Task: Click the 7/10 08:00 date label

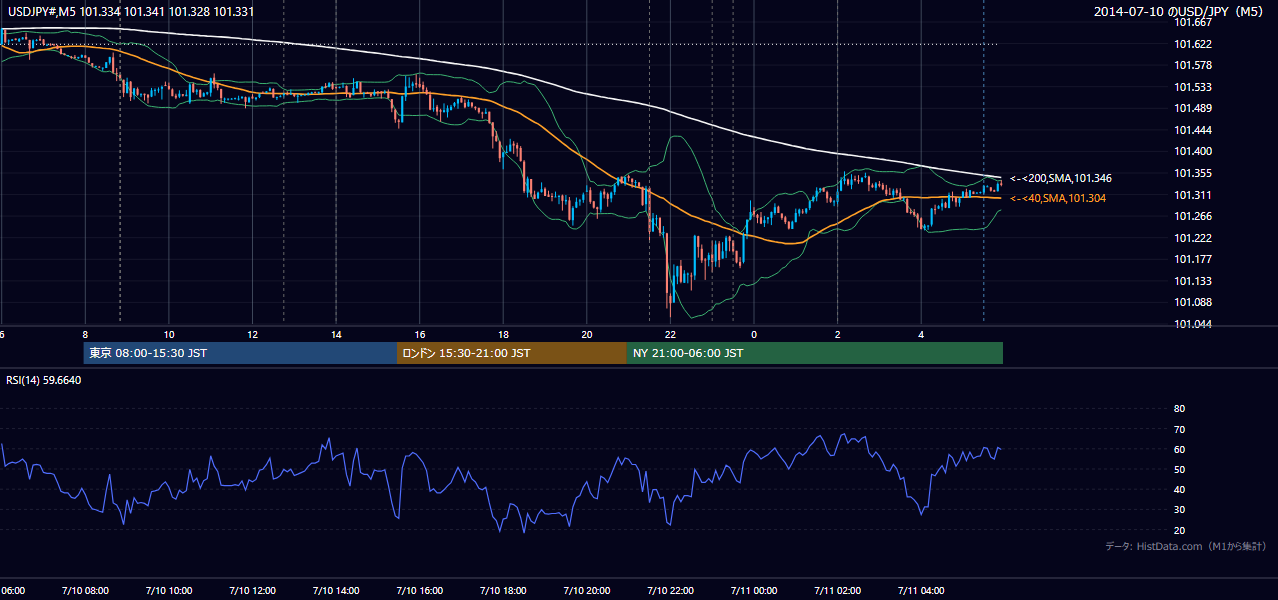Action: [x=85, y=590]
